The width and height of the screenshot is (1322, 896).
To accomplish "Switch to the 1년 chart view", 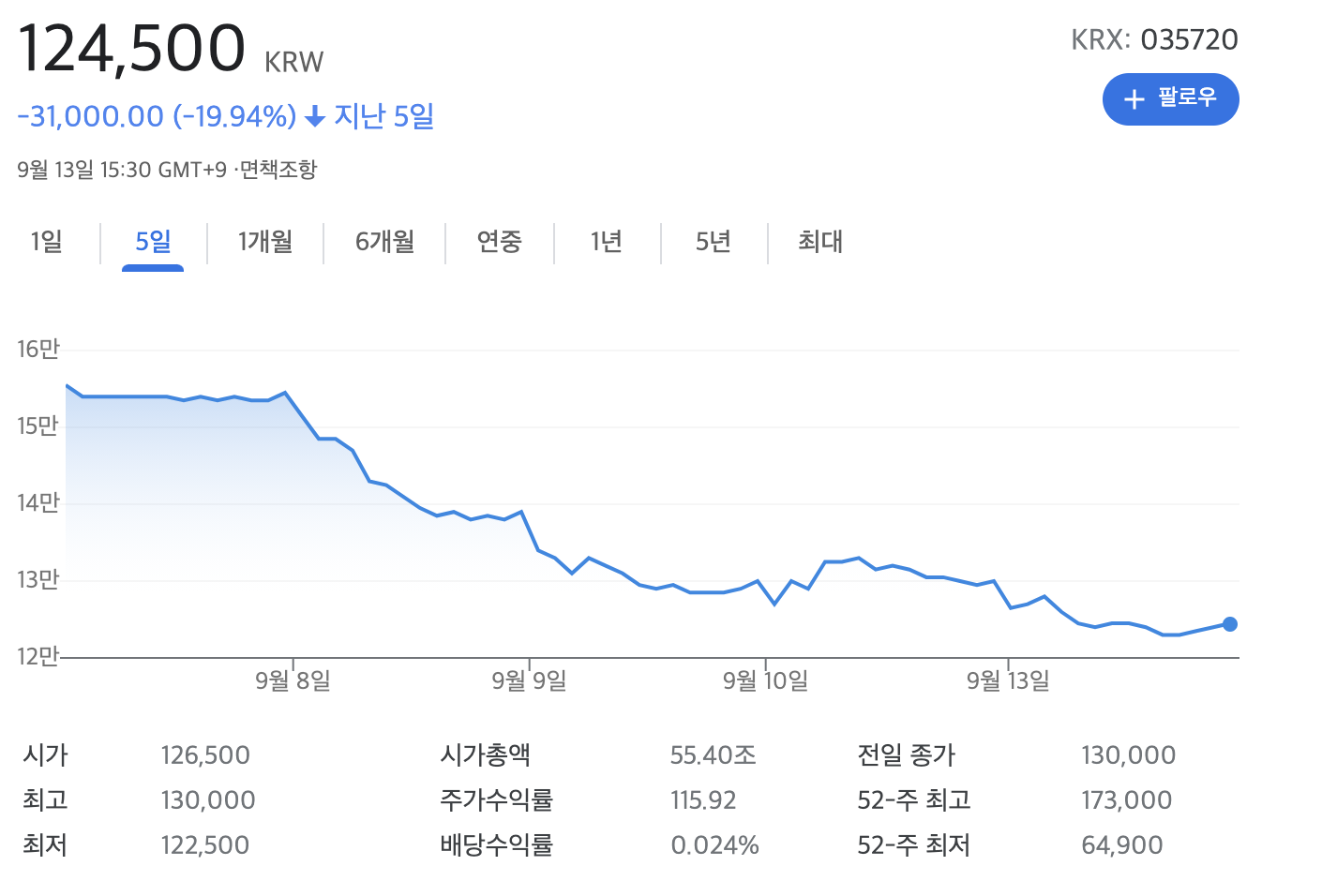I will pyautogui.click(x=607, y=242).
